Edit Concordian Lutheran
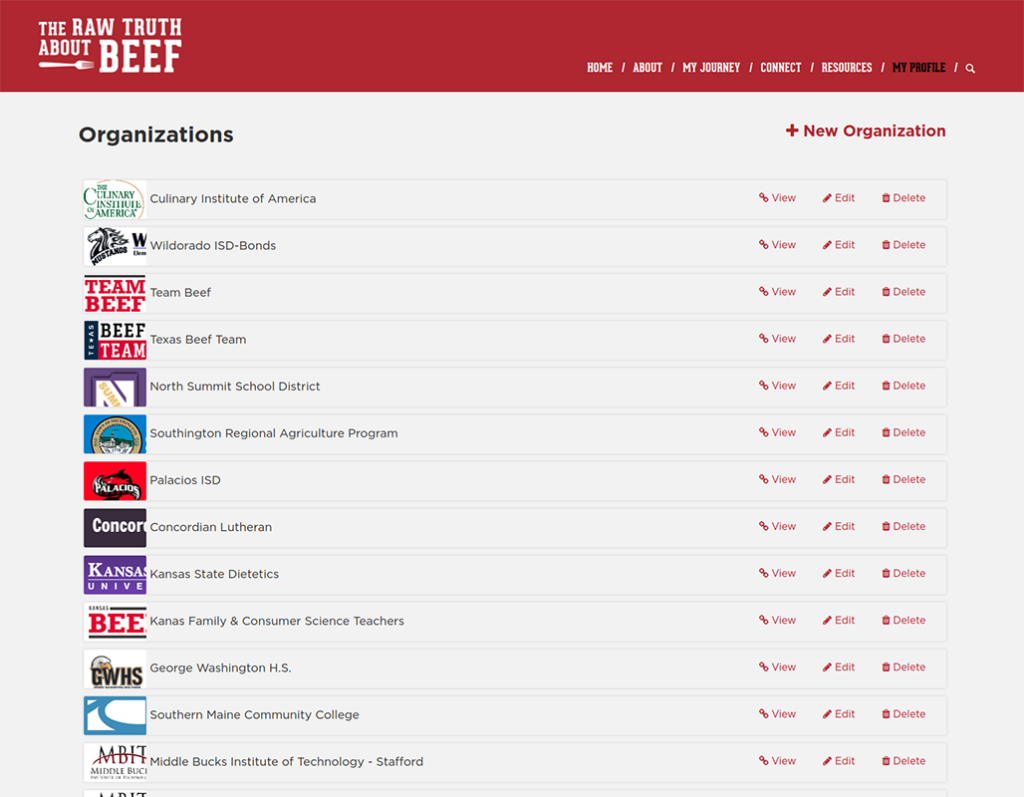Screen dimensions: 1024x797 (x=839, y=527)
